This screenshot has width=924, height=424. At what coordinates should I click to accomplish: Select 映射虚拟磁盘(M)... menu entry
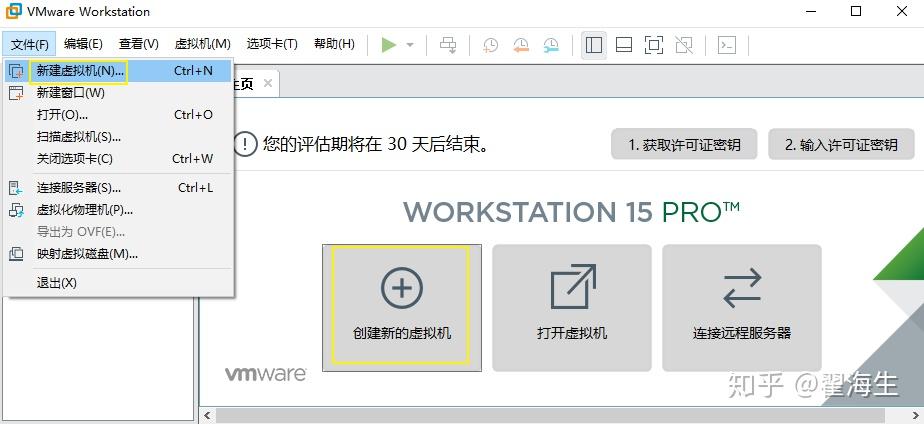click(x=118, y=254)
